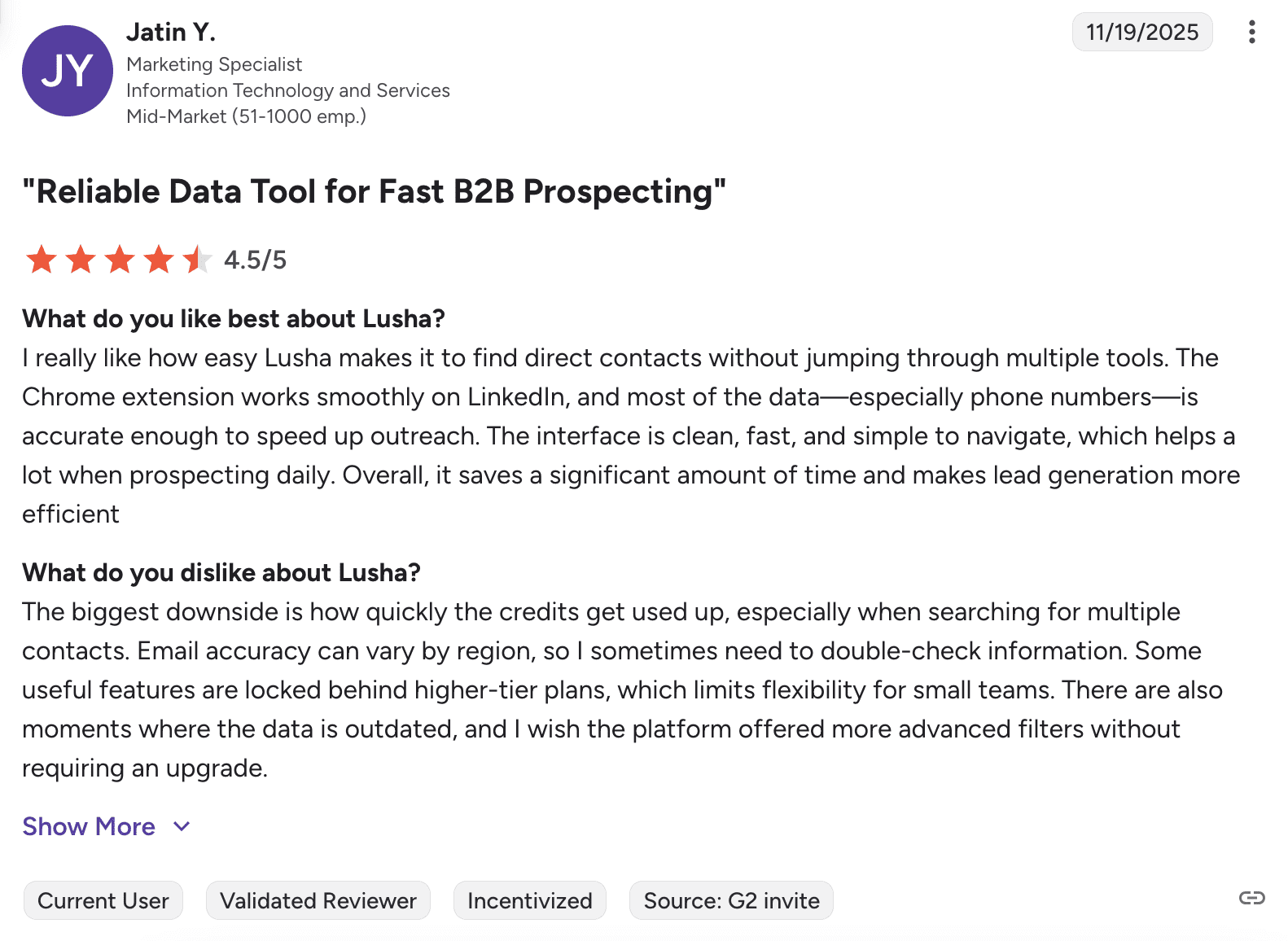Open the "Reliable Data Tool" review title
1288x941 pixels.
(374, 192)
